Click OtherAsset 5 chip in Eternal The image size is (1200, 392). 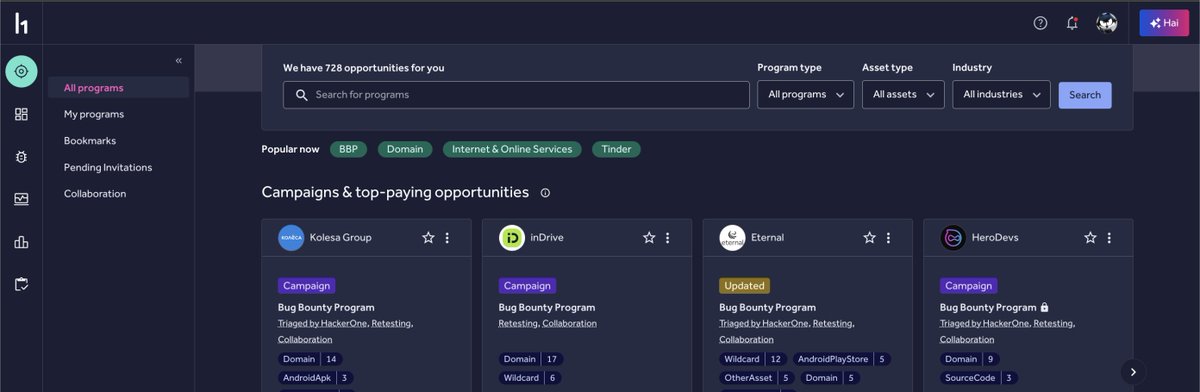756,378
